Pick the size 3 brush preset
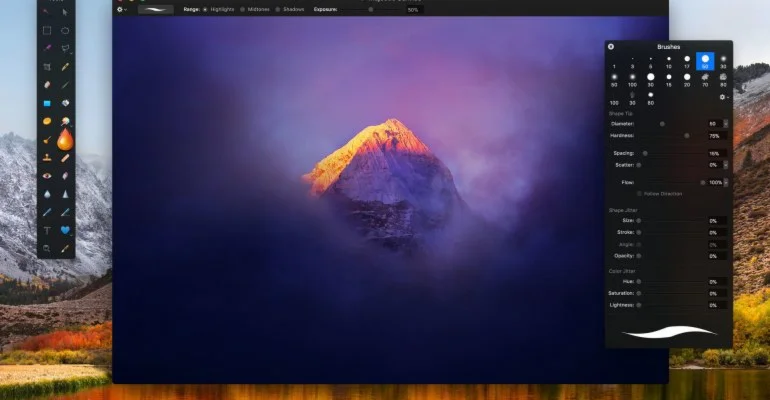 (632, 62)
